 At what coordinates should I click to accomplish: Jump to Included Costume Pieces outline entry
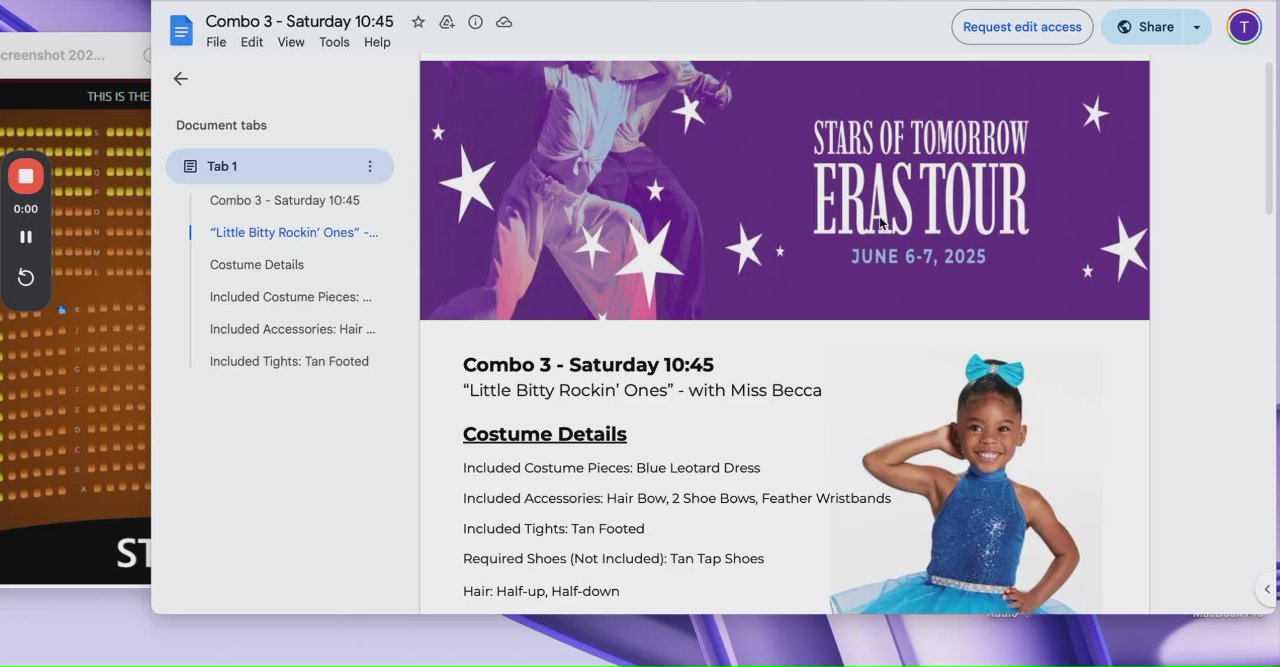tap(291, 297)
